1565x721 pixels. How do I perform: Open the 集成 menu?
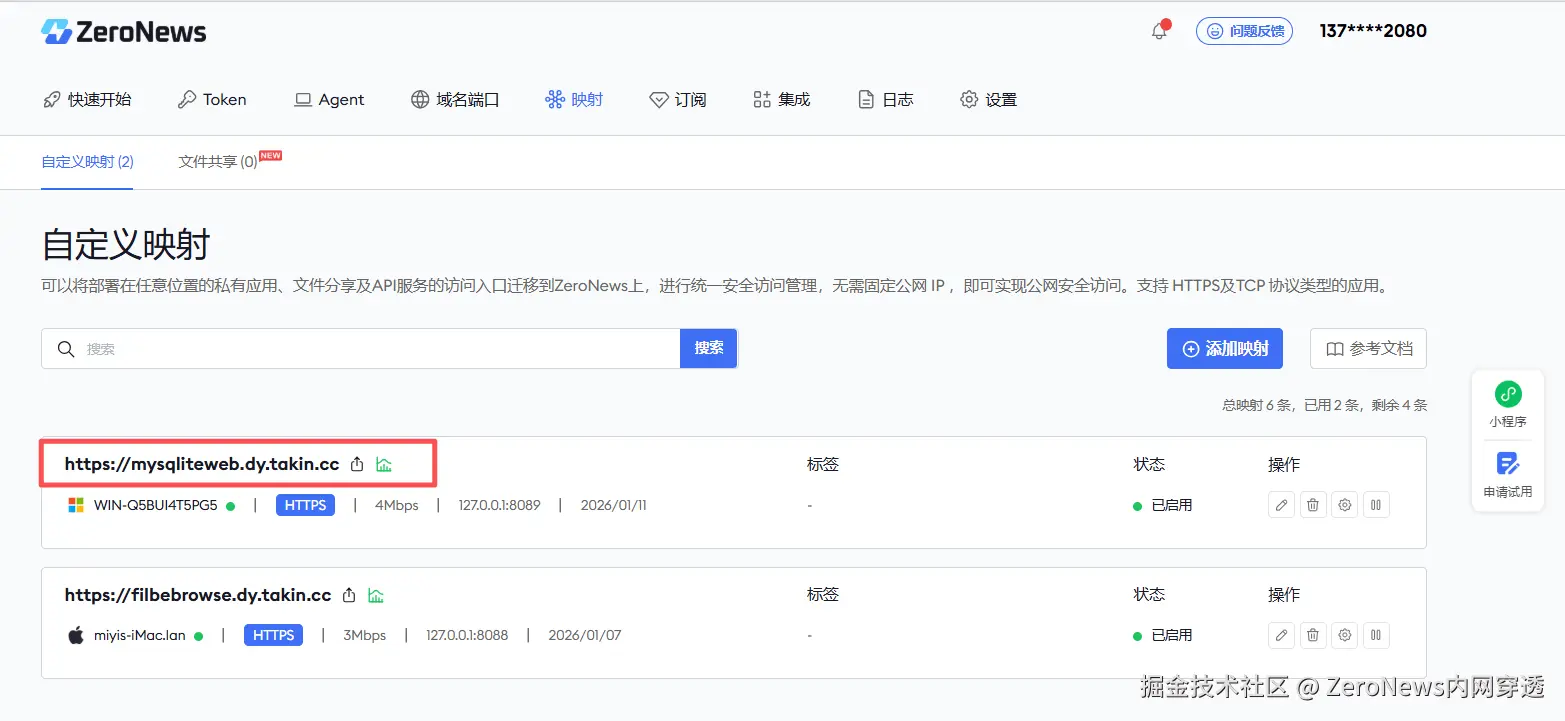[781, 100]
